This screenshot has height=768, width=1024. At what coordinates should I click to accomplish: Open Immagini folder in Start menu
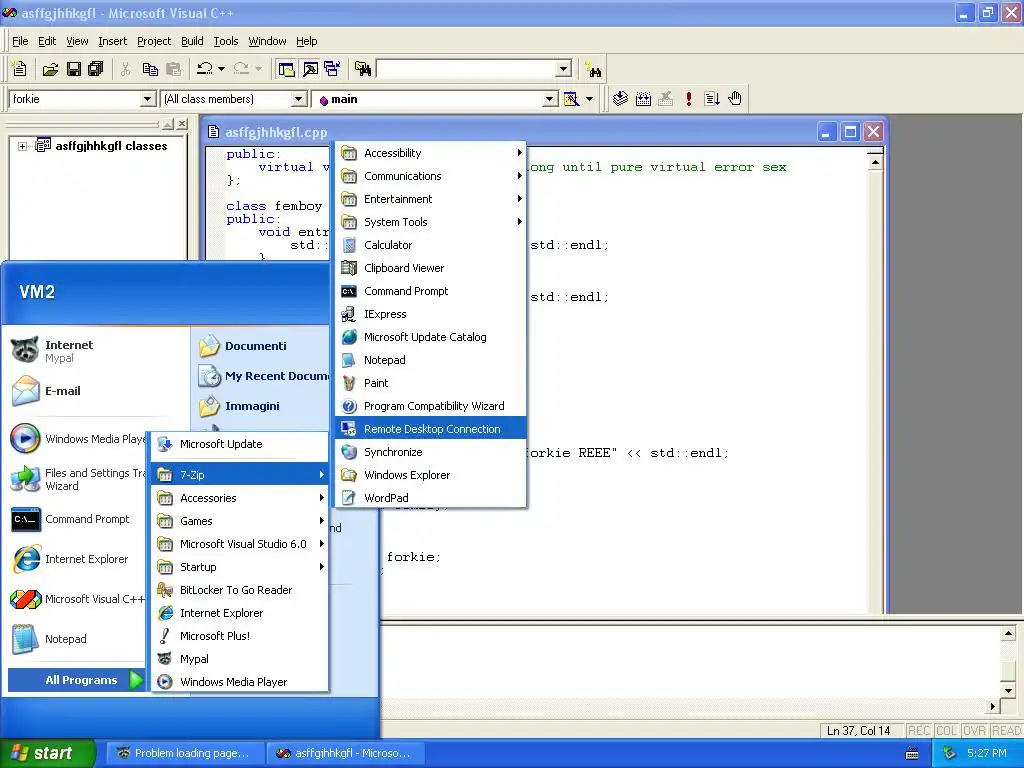click(261, 406)
